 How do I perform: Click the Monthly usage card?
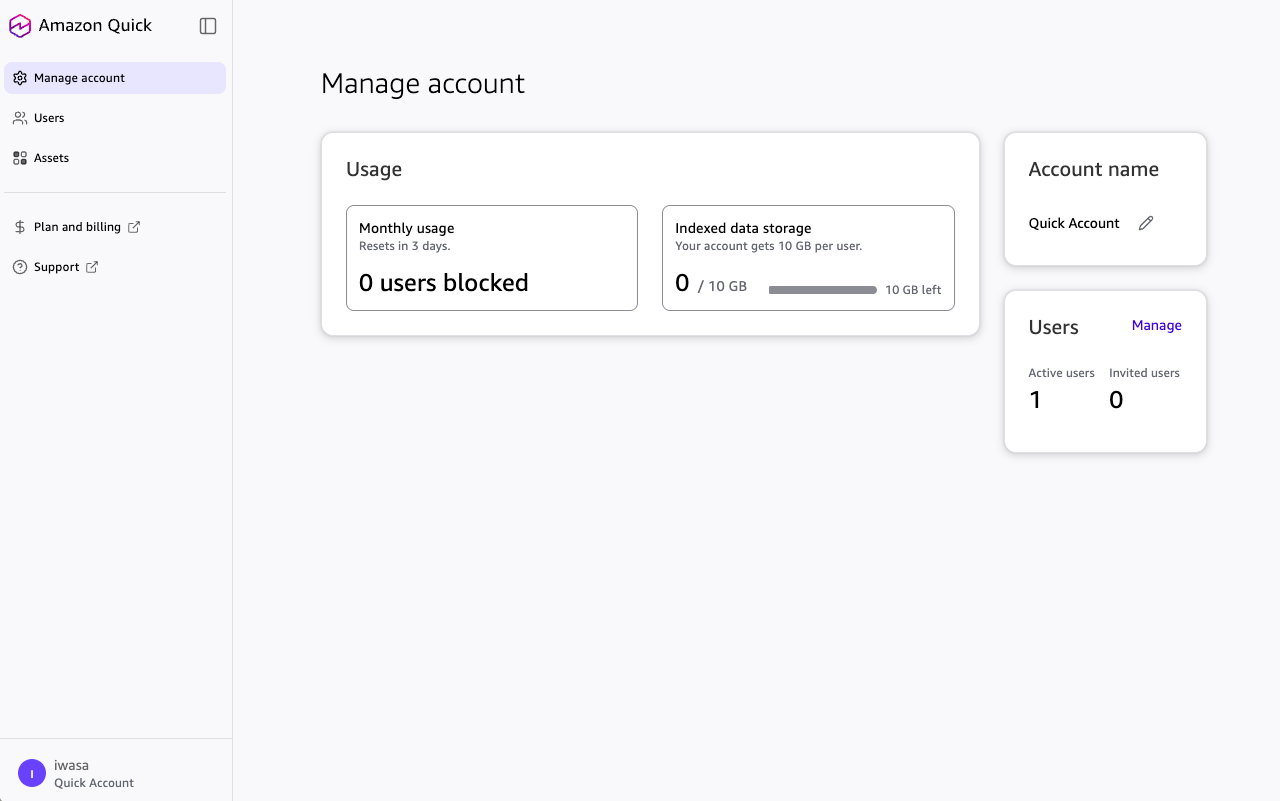coord(491,258)
